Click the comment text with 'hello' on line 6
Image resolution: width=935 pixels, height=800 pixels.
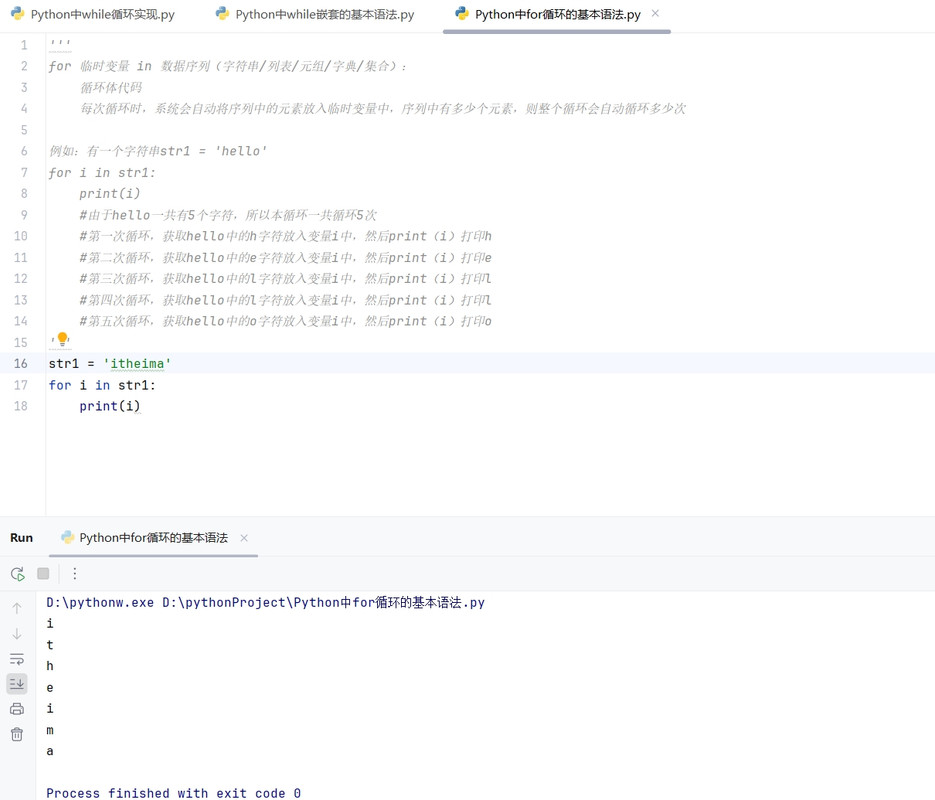158,151
